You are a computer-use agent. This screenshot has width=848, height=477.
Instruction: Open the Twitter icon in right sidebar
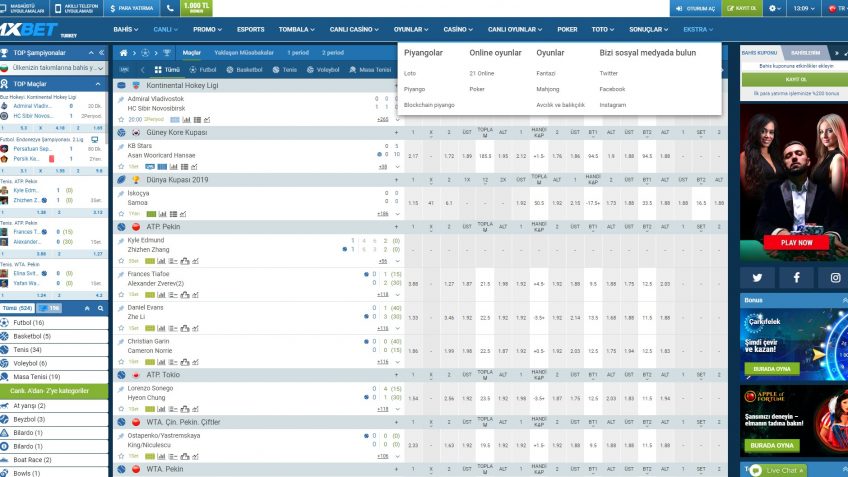(x=757, y=278)
